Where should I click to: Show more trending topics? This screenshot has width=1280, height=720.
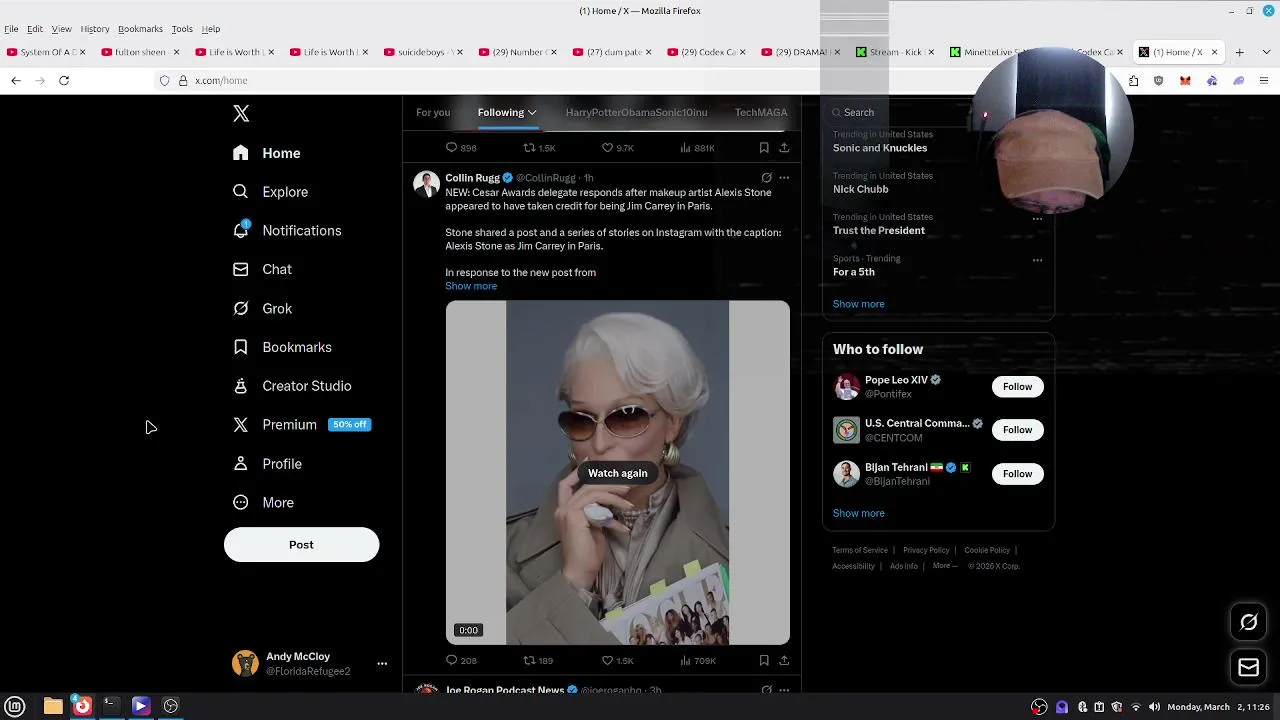pos(859,304)
